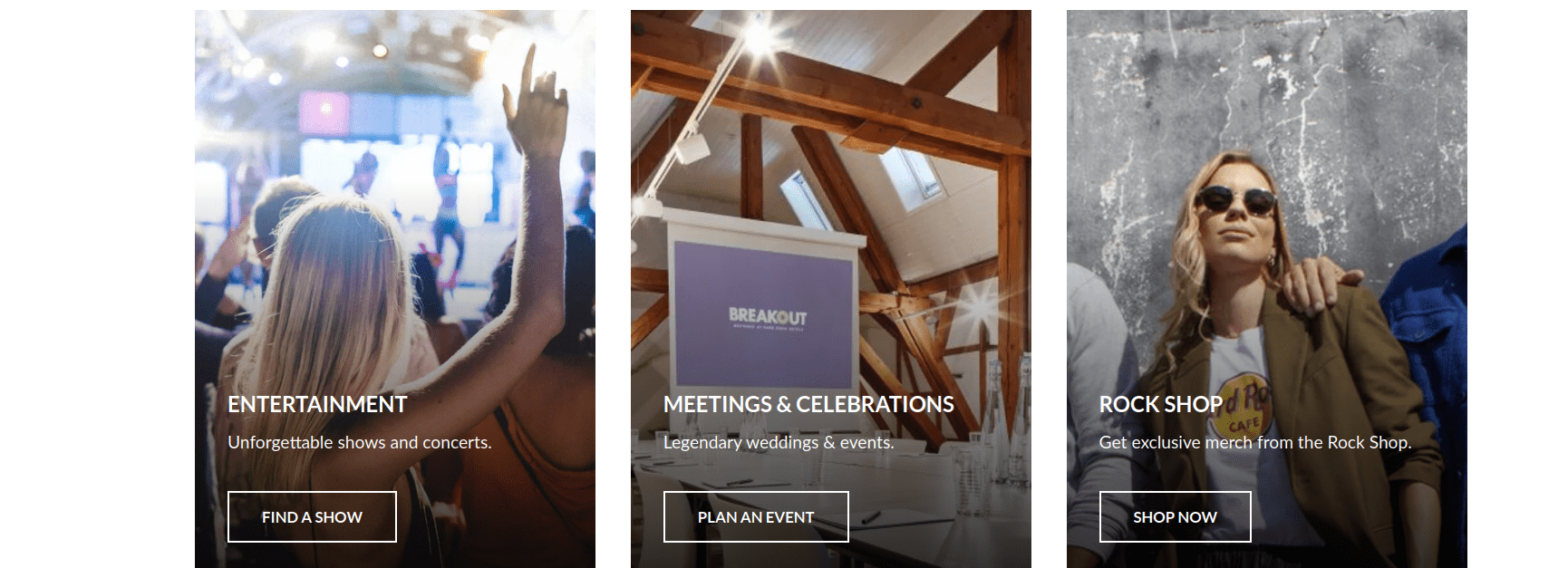
Task: Click the 'Legendary weddings & events.' description
Action: 779,442
